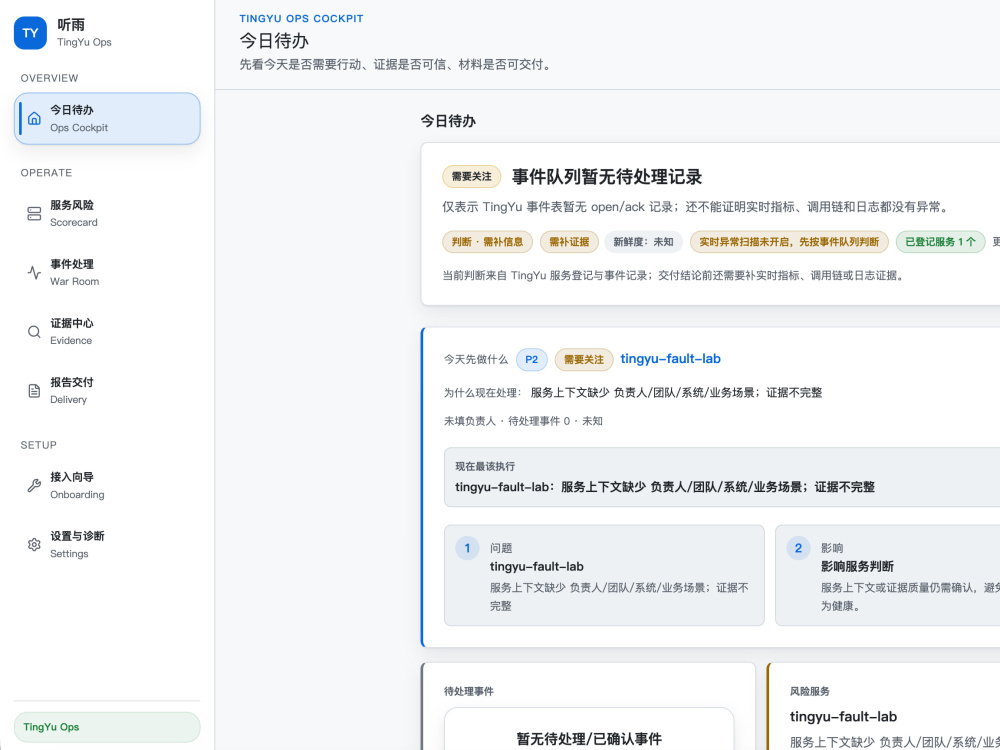Click the 新鲜度：未知 tag
This screenshot has width=1000, height=750.
tap(643, 242)
